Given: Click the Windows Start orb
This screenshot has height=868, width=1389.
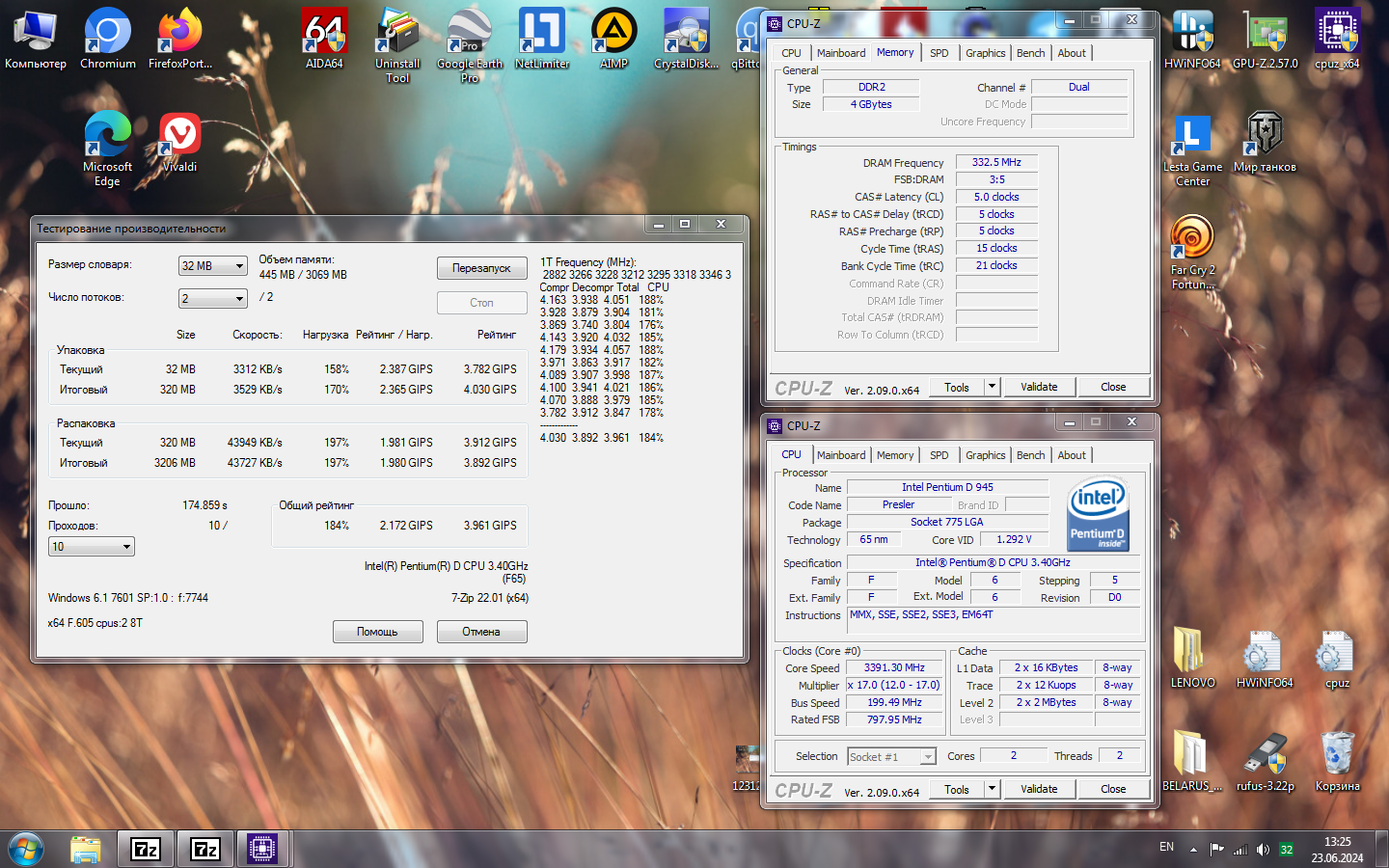Looking at the screenshot, I should coord(26,849).
